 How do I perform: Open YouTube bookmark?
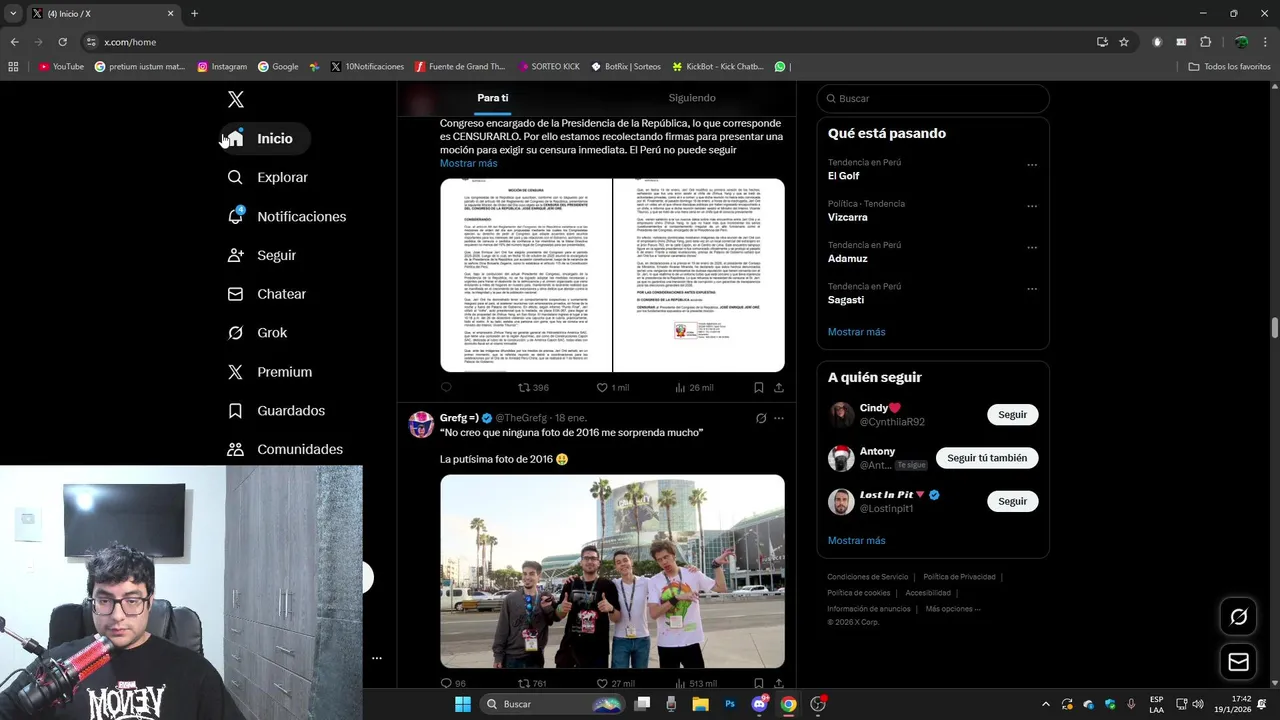click(x=61, y=67)
